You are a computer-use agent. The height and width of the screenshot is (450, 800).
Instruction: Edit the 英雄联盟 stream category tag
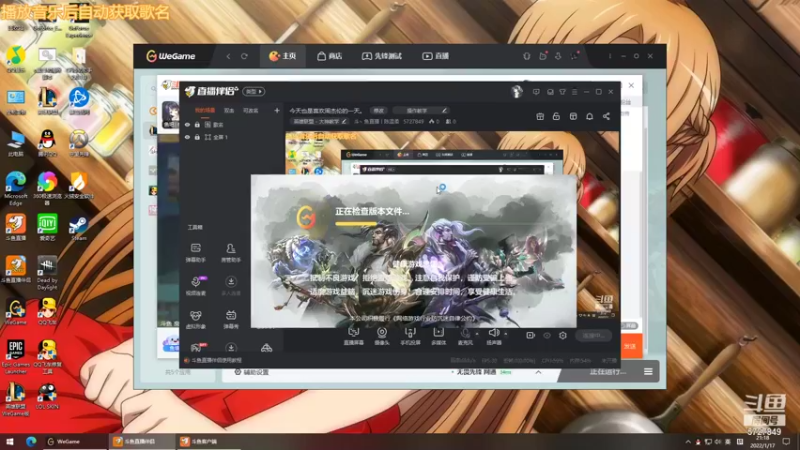[320, 121]
